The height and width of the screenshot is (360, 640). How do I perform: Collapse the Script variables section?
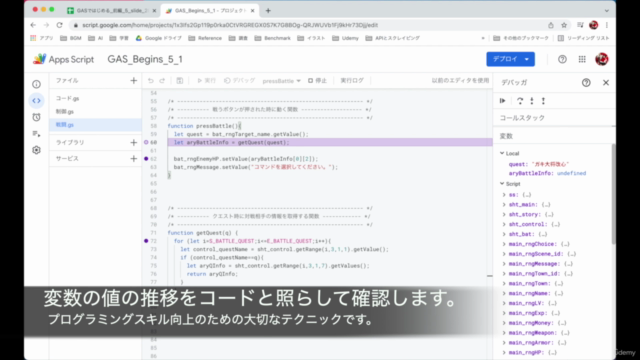(502, 184)
